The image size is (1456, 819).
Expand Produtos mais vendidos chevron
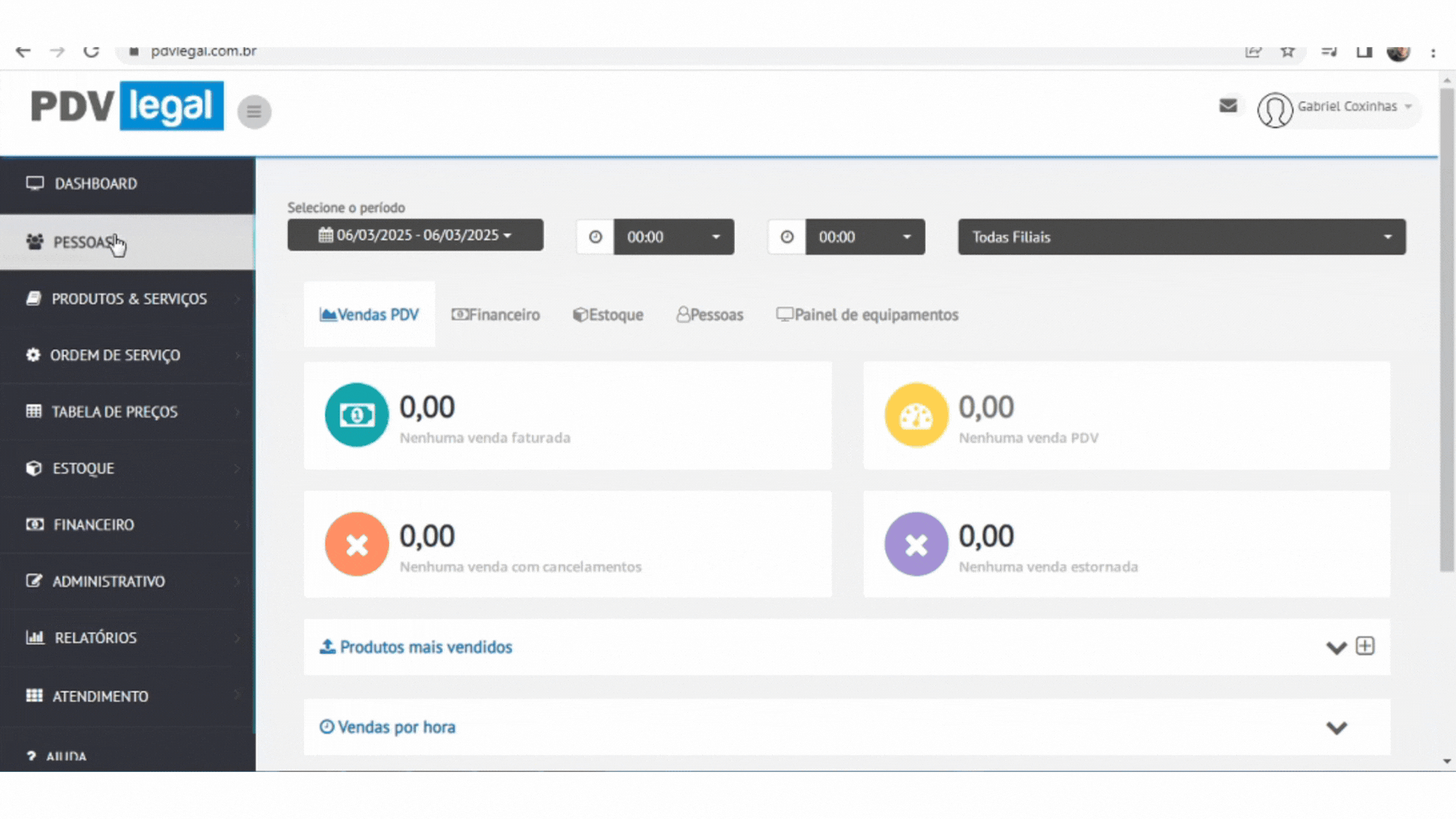pyautogui.click(x=1336, y=648)
